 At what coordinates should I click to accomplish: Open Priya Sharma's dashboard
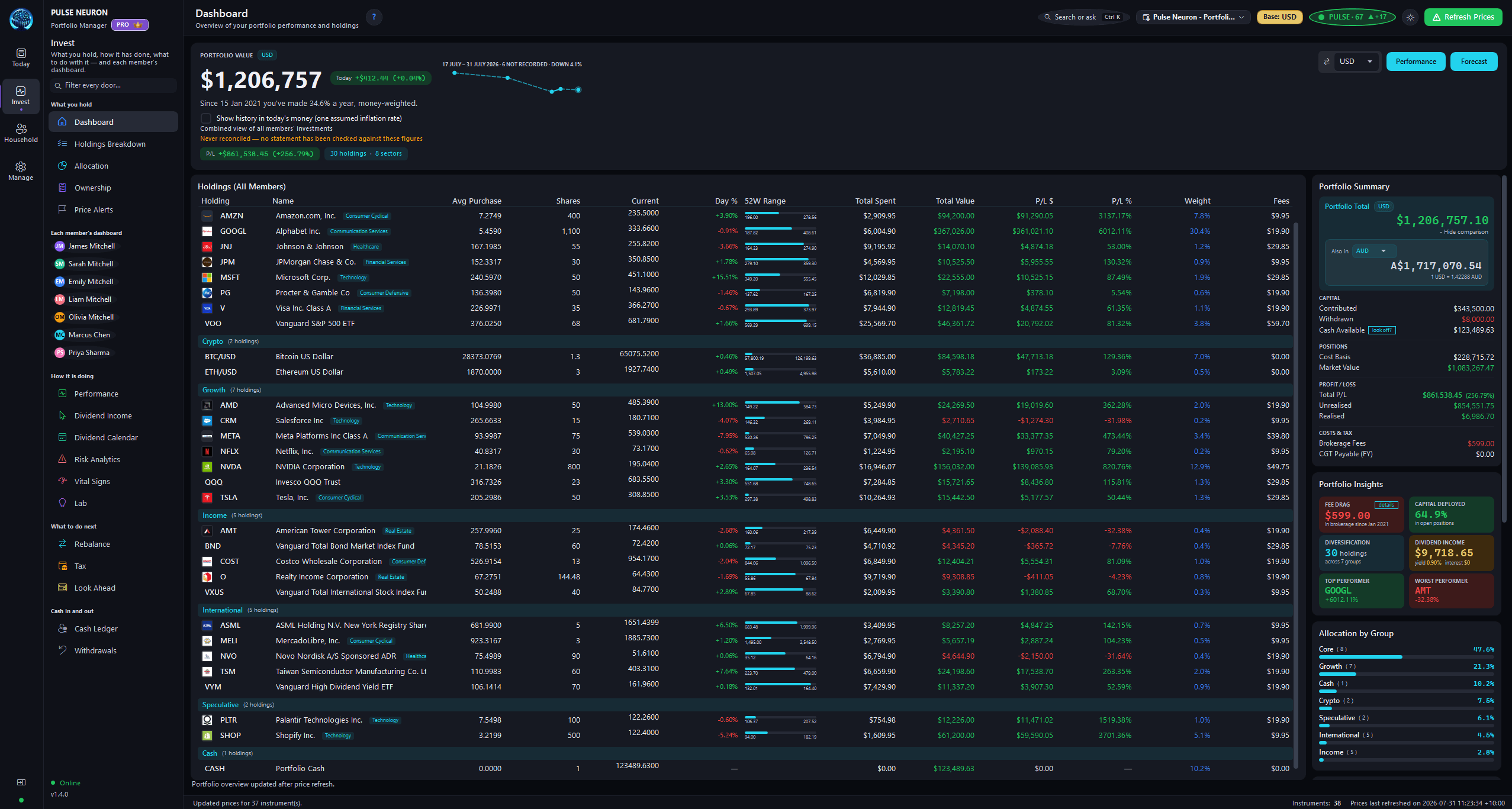click(85, 353)
